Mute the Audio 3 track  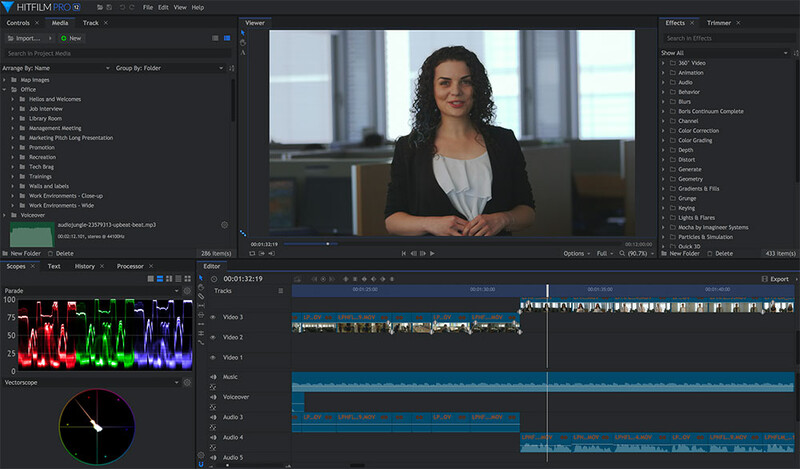(213, 417)
